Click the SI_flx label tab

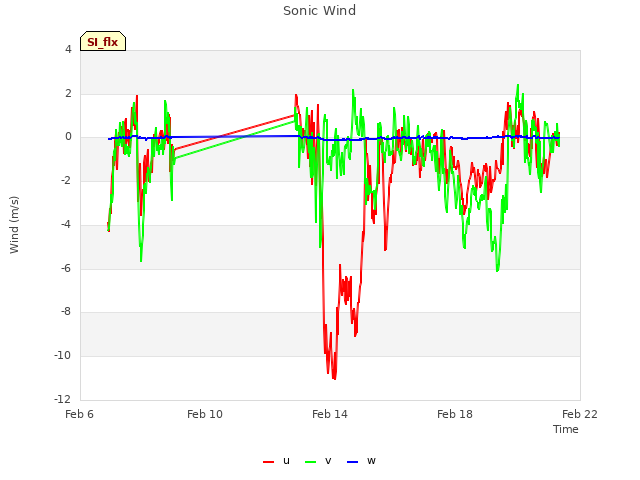103,41
